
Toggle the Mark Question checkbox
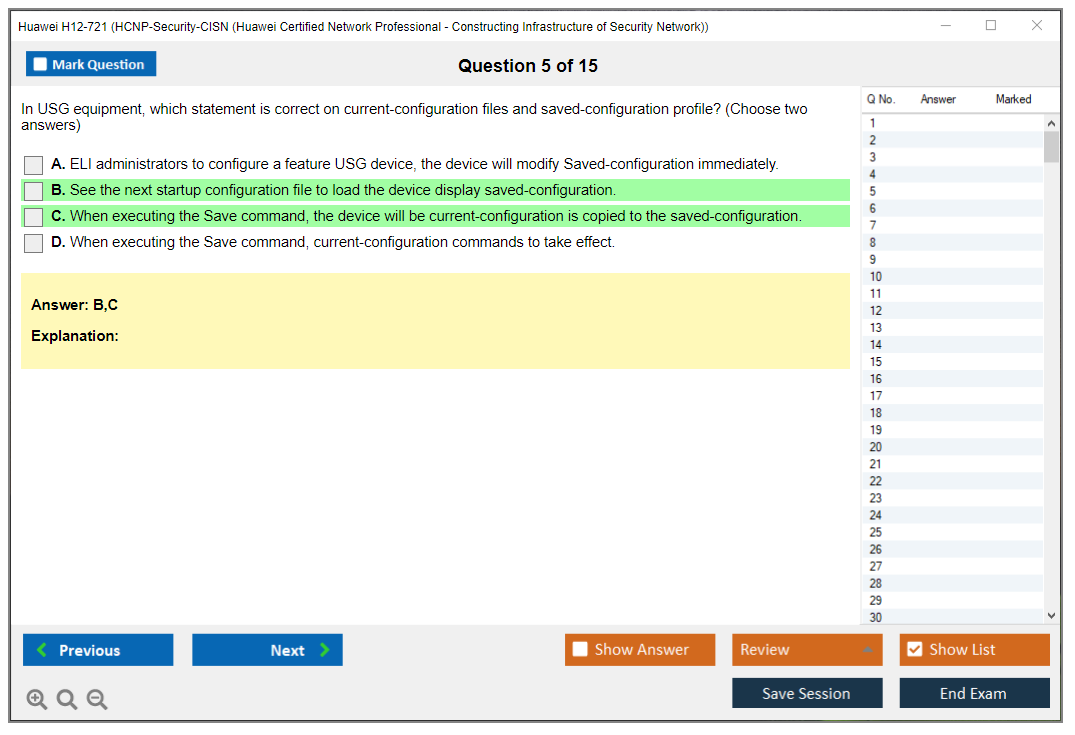coord(41,65)
